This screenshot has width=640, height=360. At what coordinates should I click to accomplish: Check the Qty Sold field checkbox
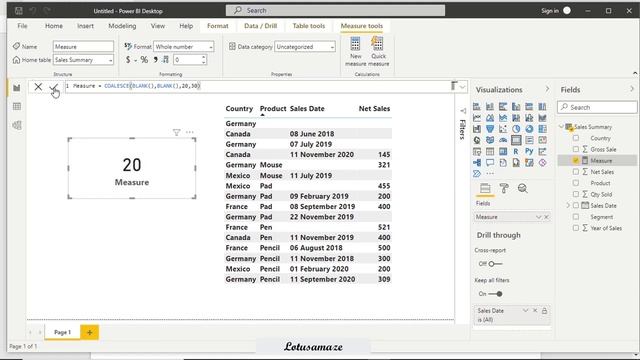[x=576, y=194]
